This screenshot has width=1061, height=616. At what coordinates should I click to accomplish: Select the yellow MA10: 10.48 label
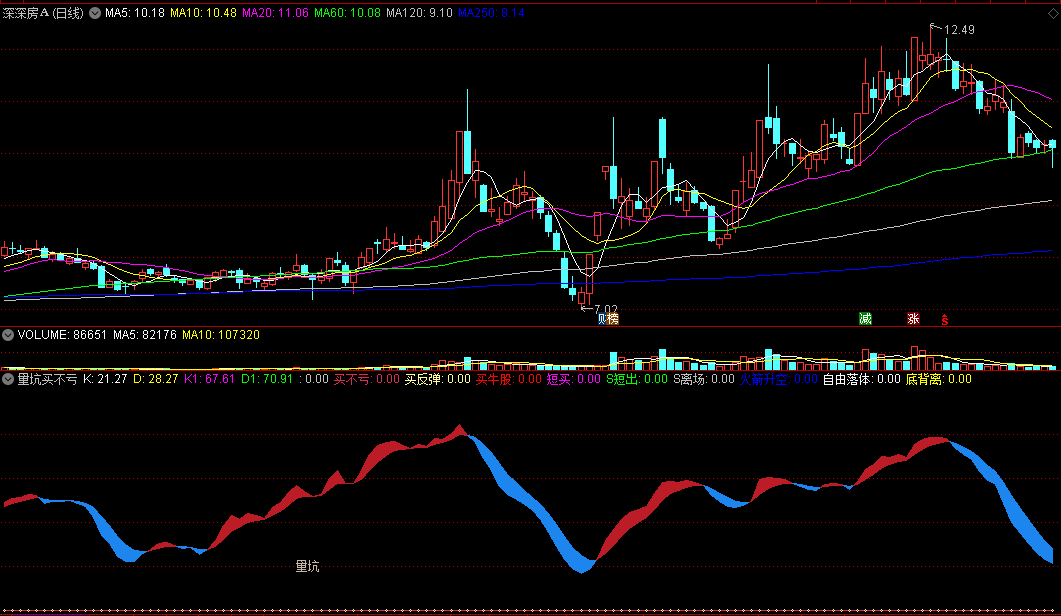click(x=203, y=13)
